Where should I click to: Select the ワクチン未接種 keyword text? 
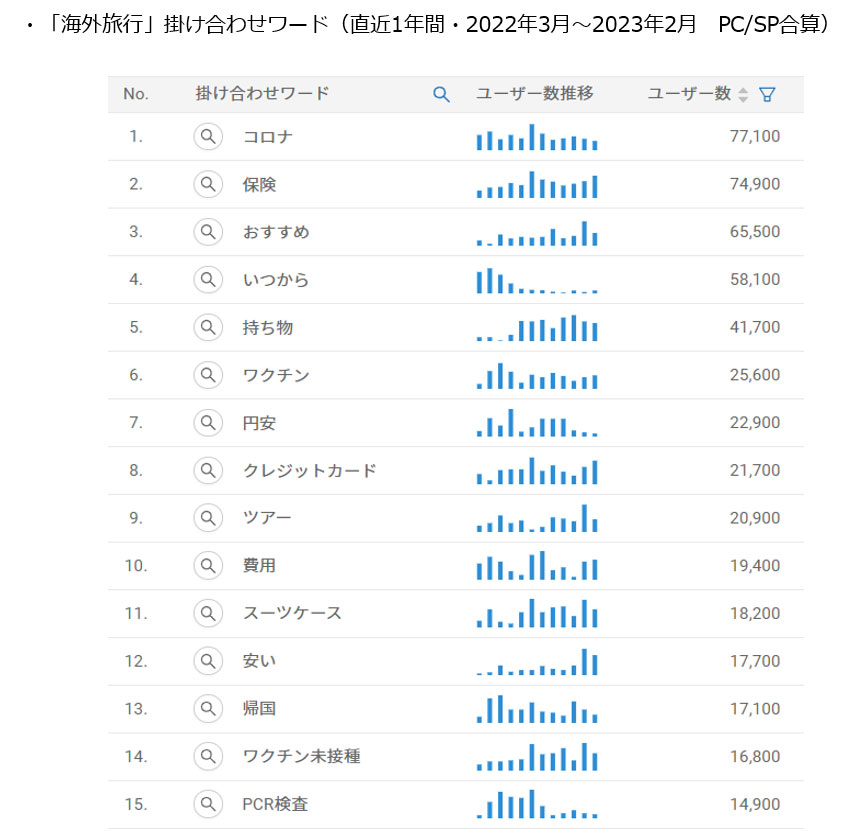tap(301, 756)
